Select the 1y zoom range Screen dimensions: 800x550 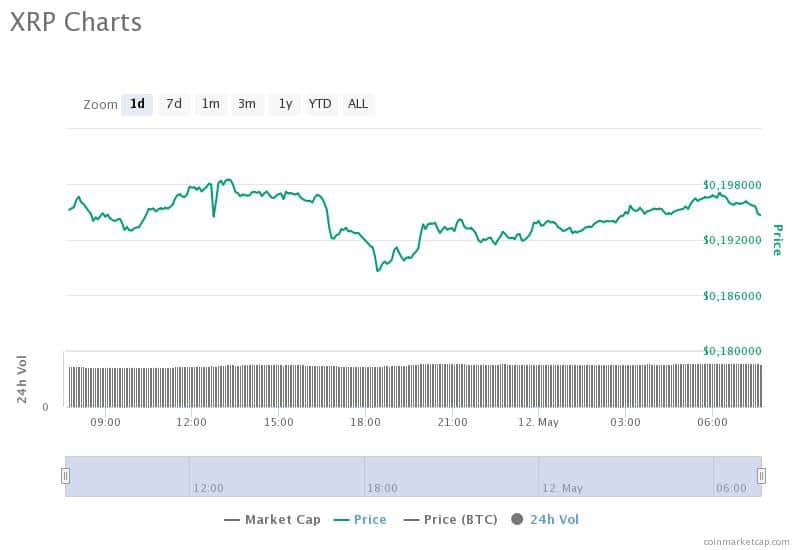(x=285, y=104)
